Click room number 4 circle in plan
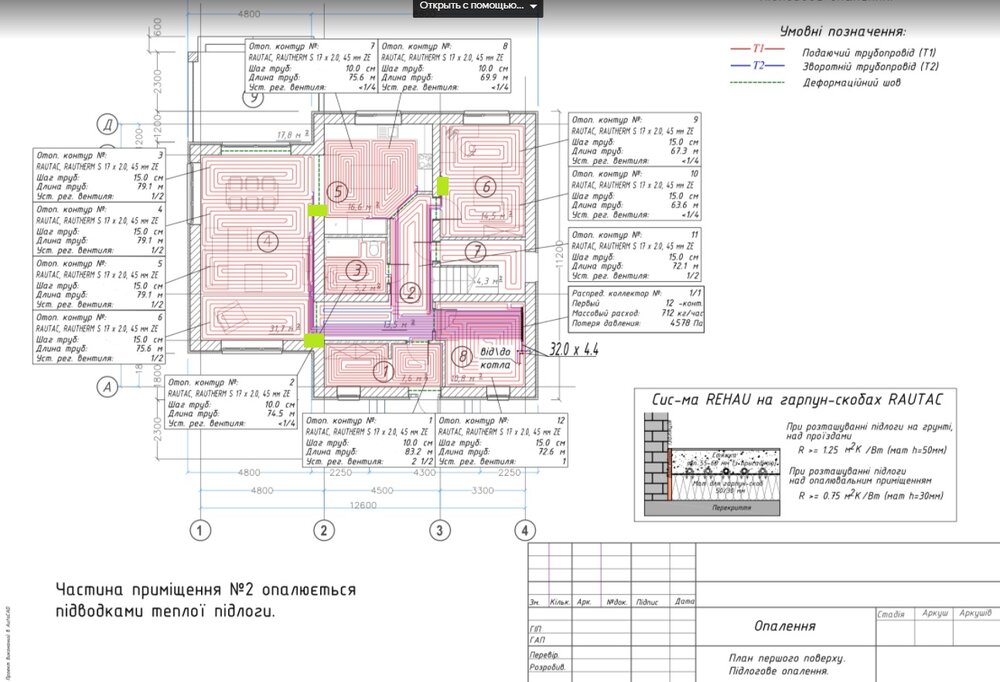This screenshot has height=682, width=1000. click(267, 241)
